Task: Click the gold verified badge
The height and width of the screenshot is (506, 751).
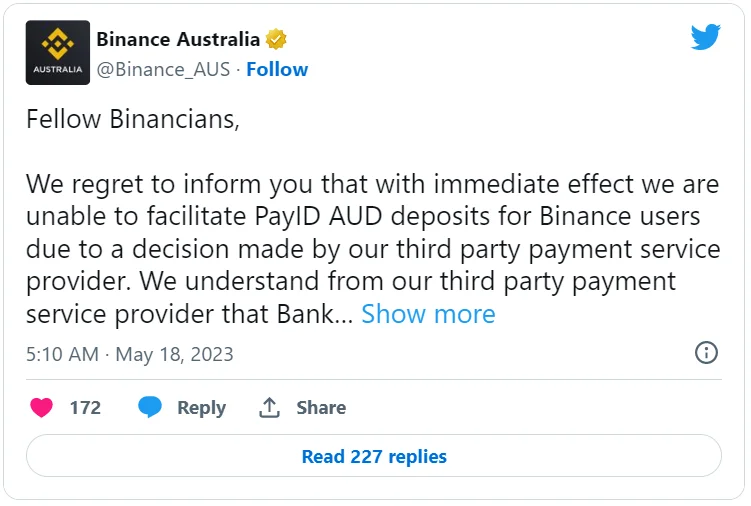Action: point(277,40)
